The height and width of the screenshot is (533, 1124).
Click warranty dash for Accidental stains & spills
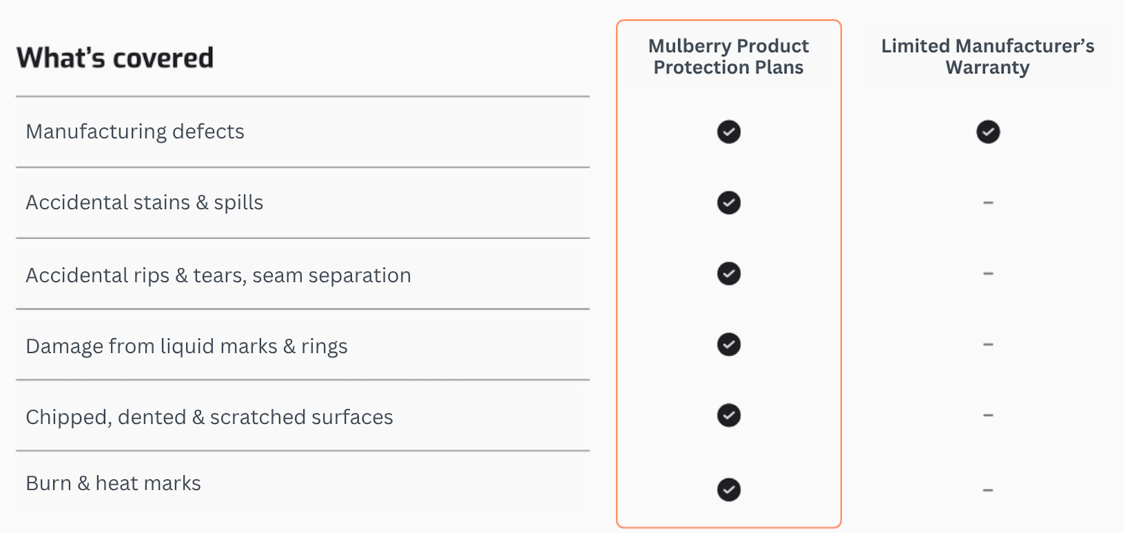click(x=988, y=203)
